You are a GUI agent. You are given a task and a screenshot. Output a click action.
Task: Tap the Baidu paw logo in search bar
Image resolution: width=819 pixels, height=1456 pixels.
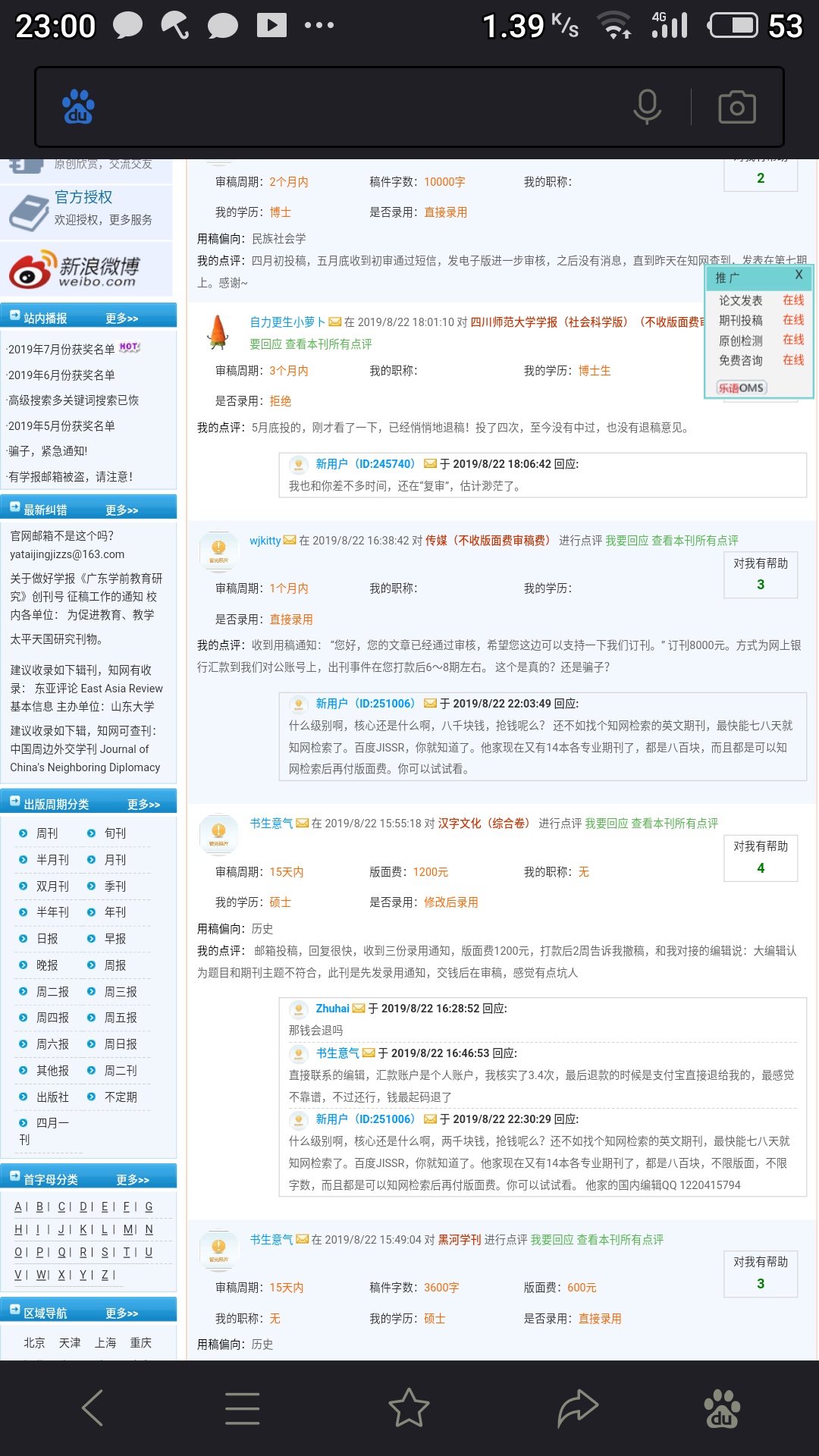(x=78, y=107)
